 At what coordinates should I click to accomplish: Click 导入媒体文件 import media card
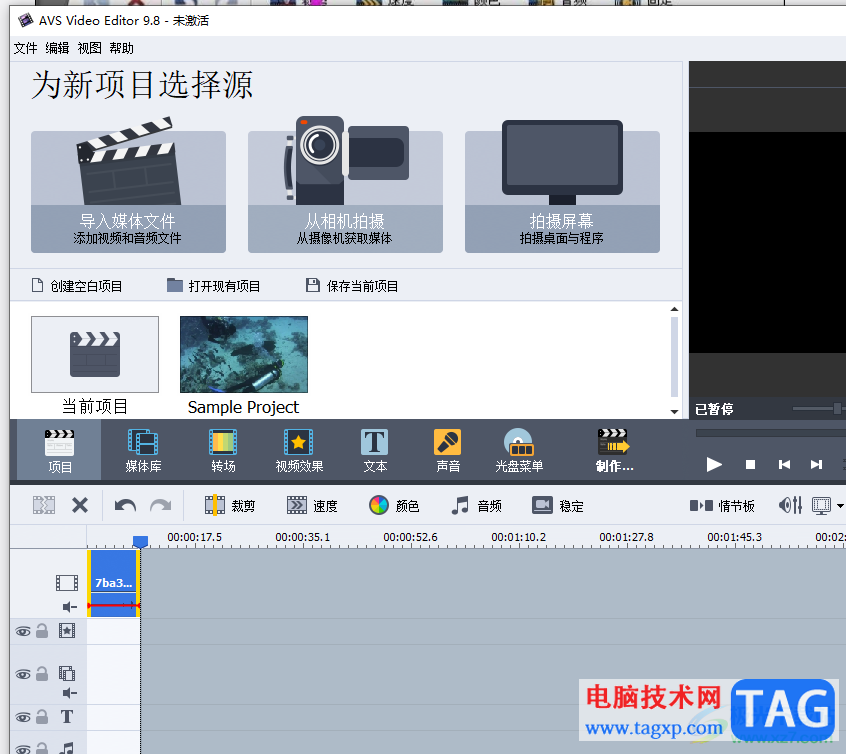pos(128,192)
